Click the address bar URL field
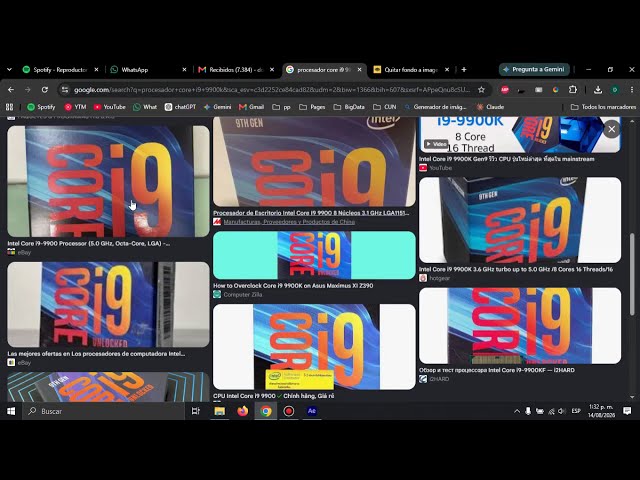This screenshot has width=640, height=480. tap(271, 90)
